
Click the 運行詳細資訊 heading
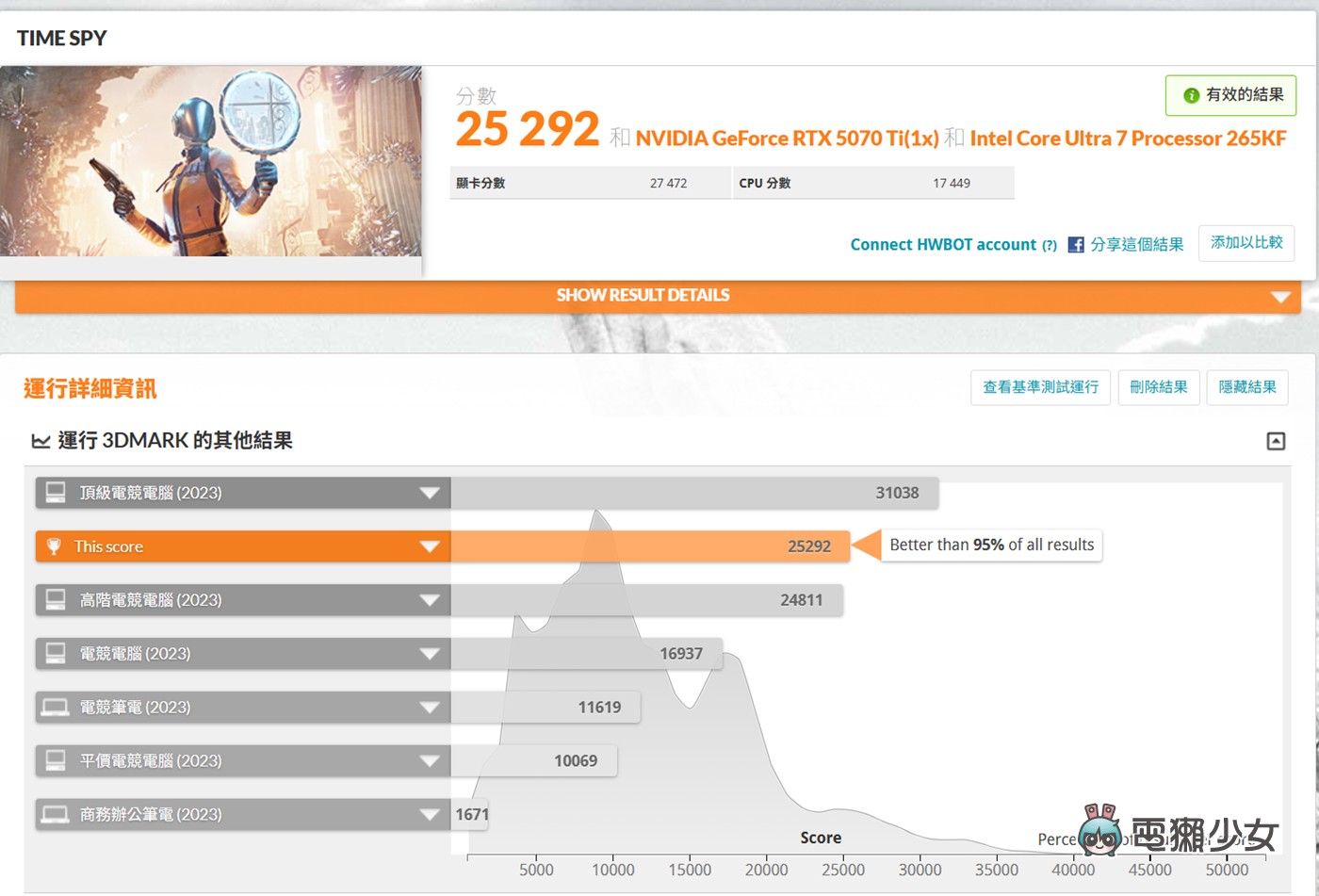click(x=90, y=388)
